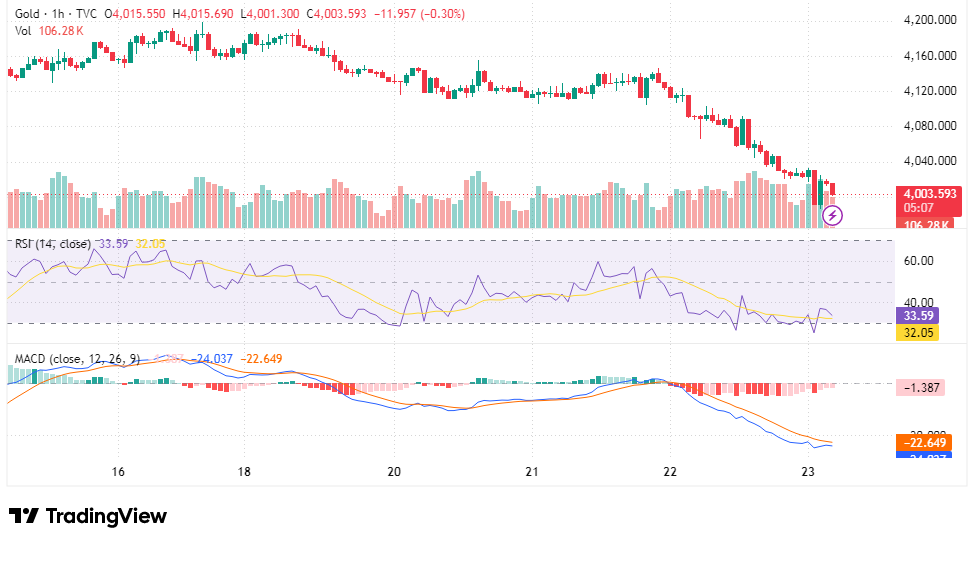The image size is (980, 574).
Task: Click the MACD line value -24.037 in legend
Action: (x=211, y=359)
